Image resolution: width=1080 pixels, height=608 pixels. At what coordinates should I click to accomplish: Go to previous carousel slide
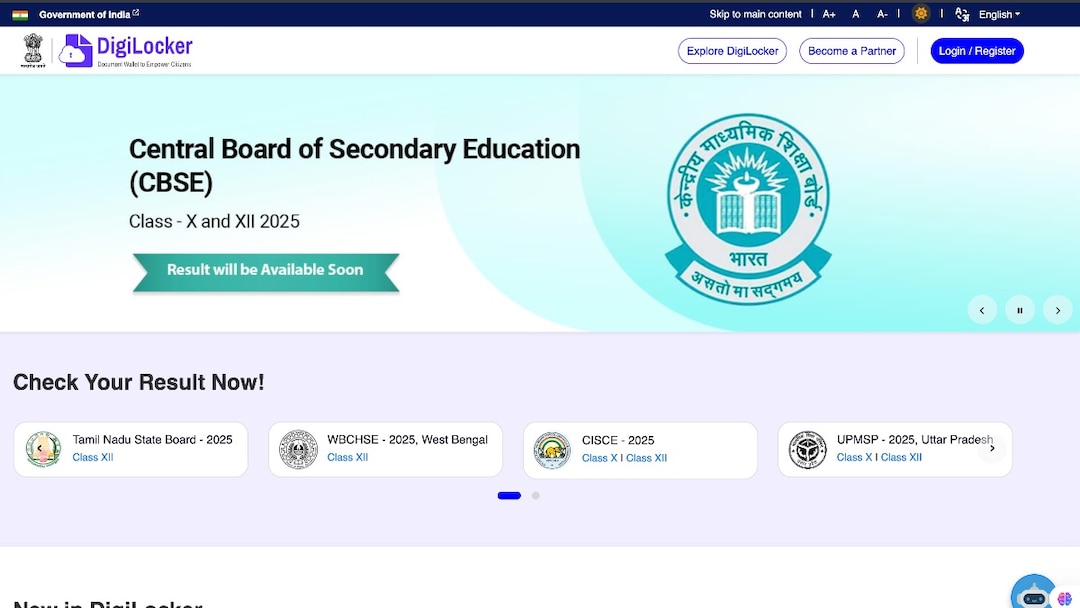(982, 309)
